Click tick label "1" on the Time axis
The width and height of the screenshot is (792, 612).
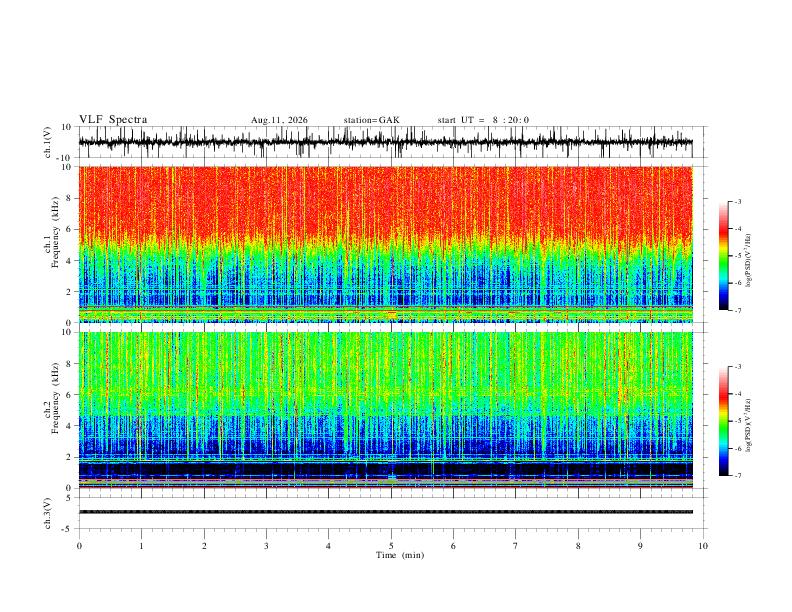[141, 546]
